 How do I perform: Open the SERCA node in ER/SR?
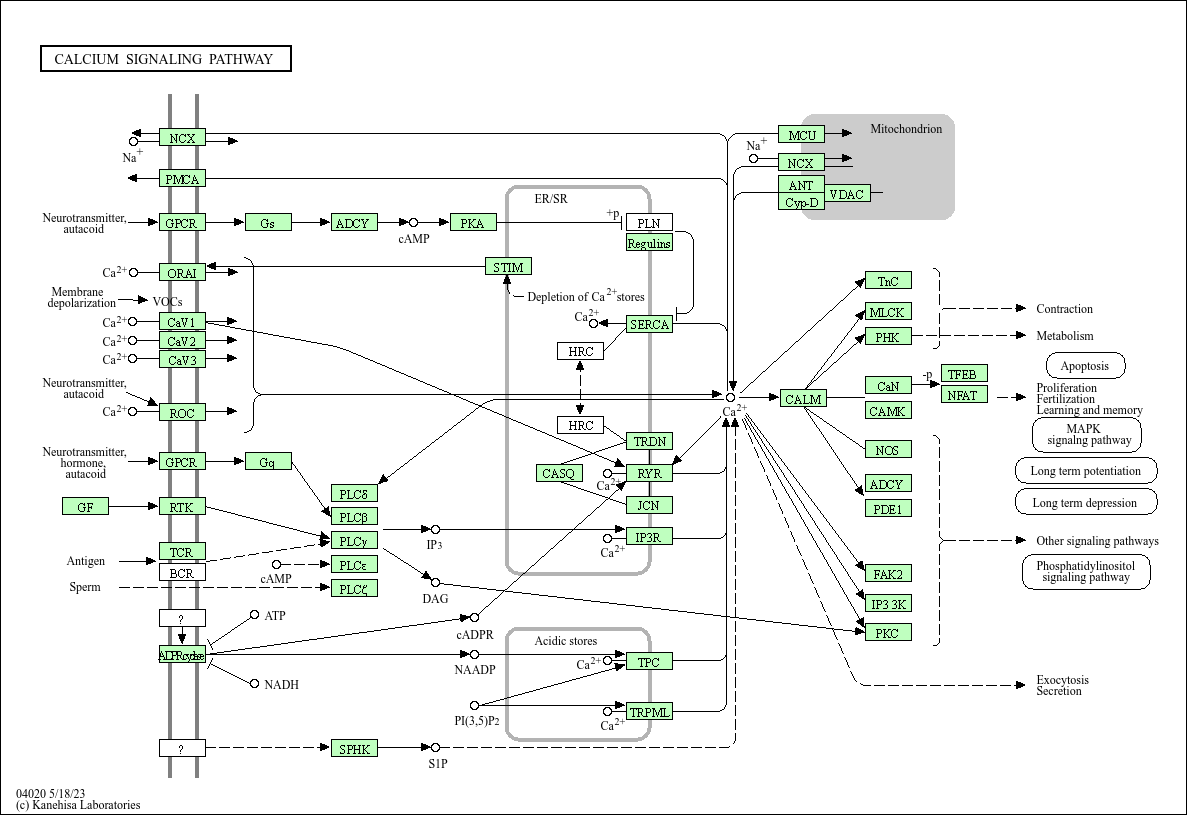click(649, 324)
